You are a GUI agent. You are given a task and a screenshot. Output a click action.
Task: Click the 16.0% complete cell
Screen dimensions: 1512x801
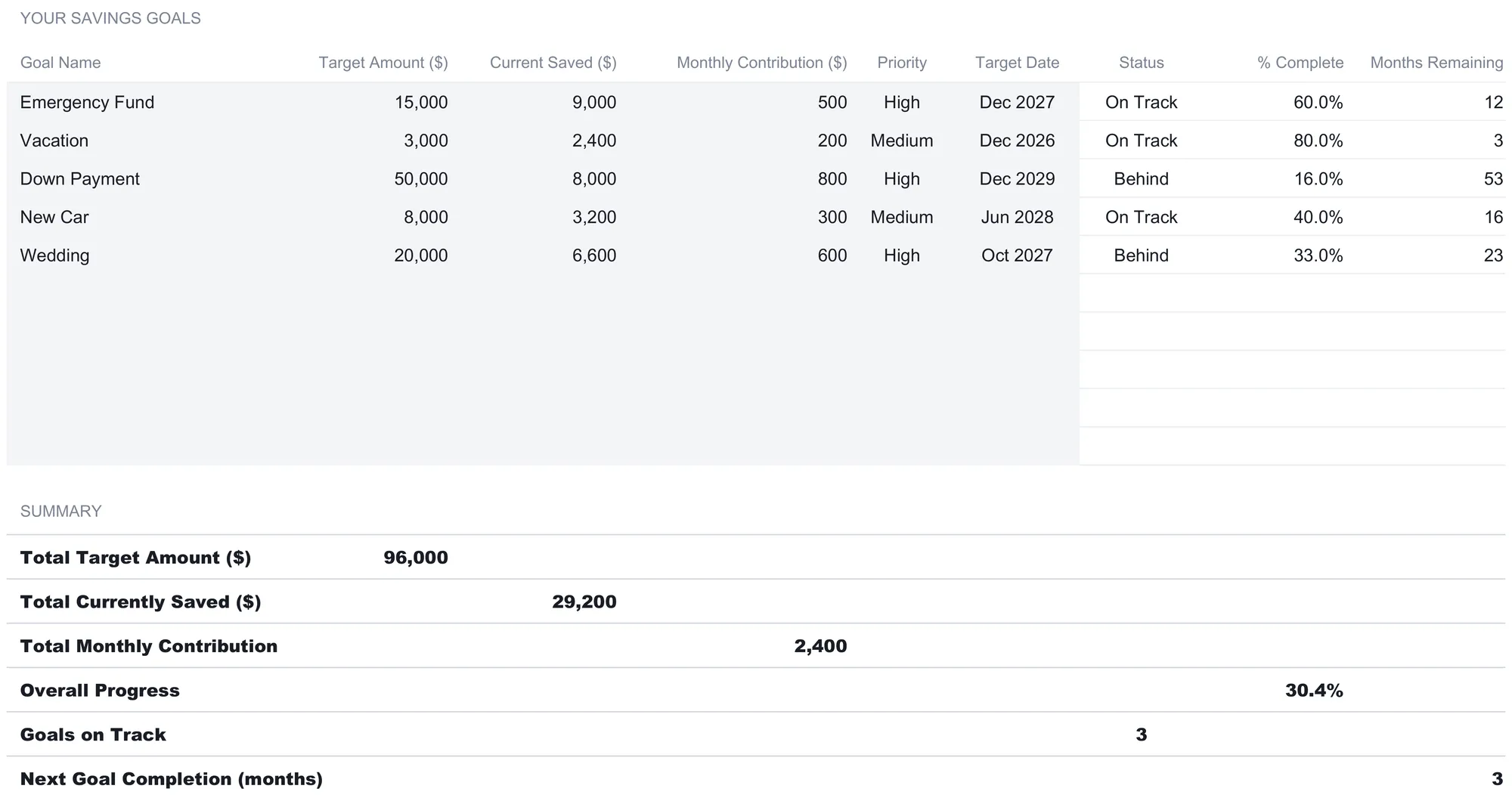click(1318, 179)
